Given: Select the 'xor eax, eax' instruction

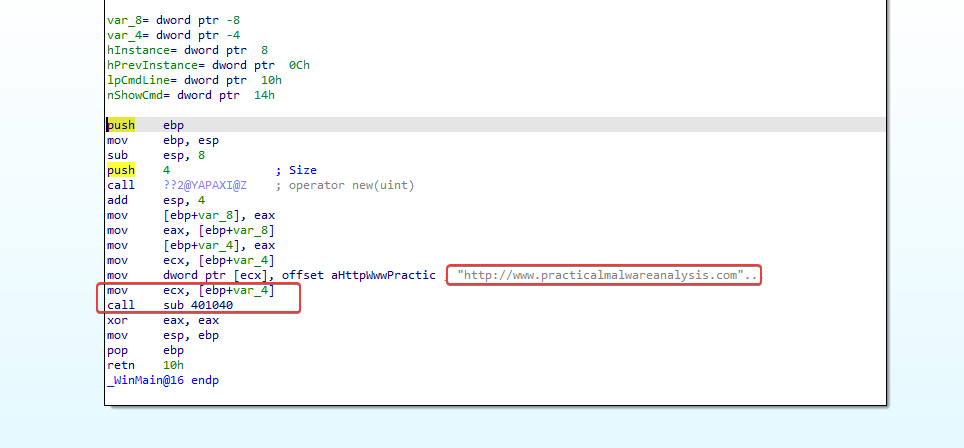Looking at the screenshot, I should coord(163,320).
